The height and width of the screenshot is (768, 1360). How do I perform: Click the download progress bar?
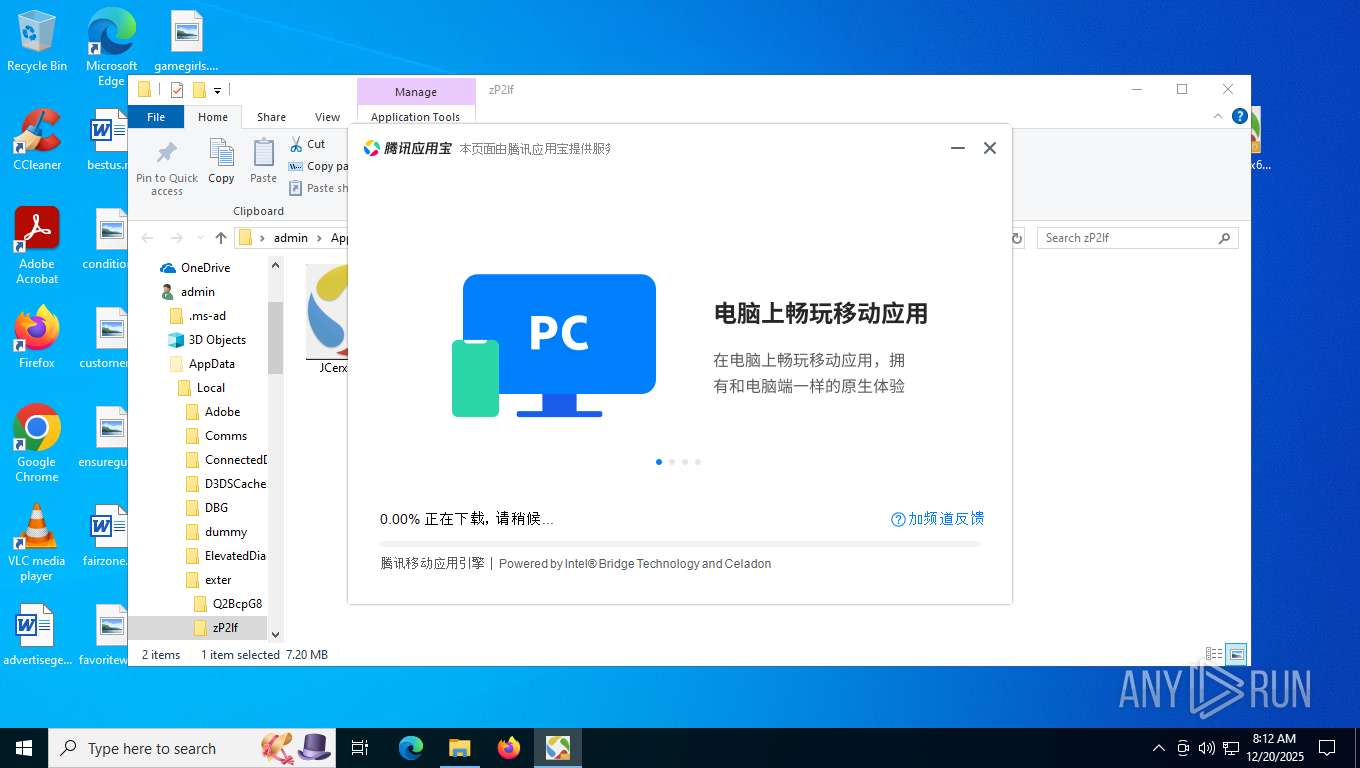click(680, 544)
